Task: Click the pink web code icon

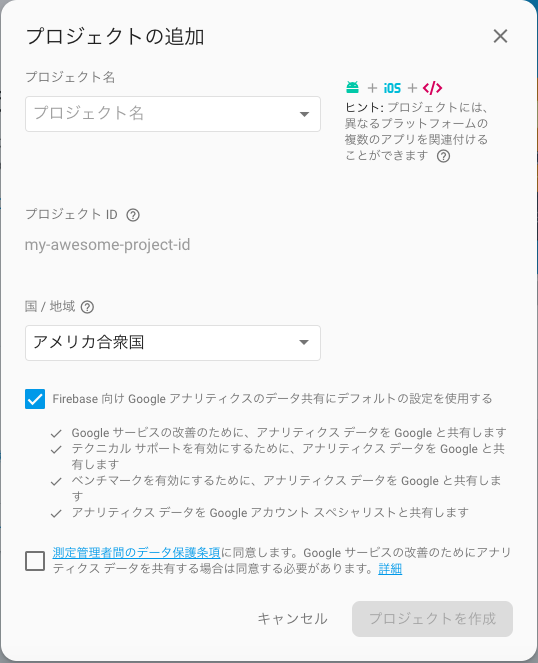Action: click(432, 88)
